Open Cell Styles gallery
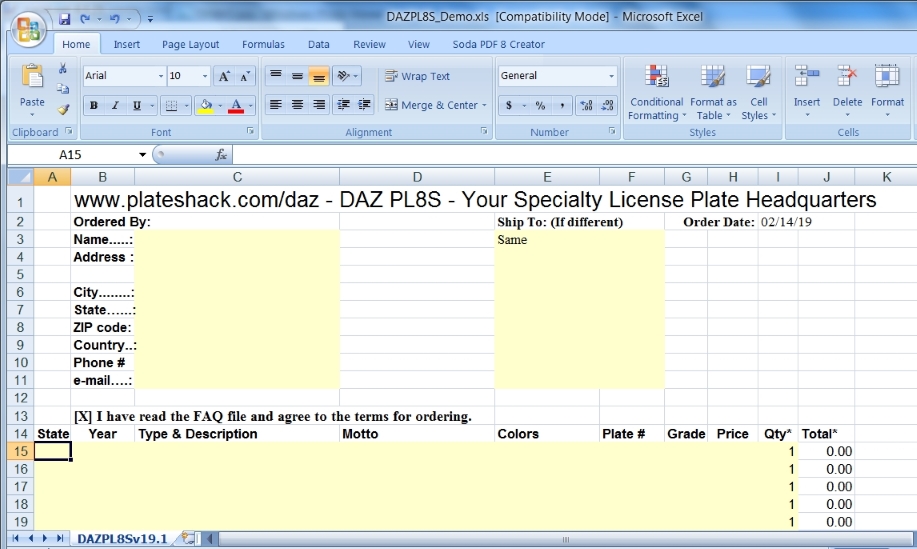Viewport: 917px width, 549px height. [x=759, y=92]
